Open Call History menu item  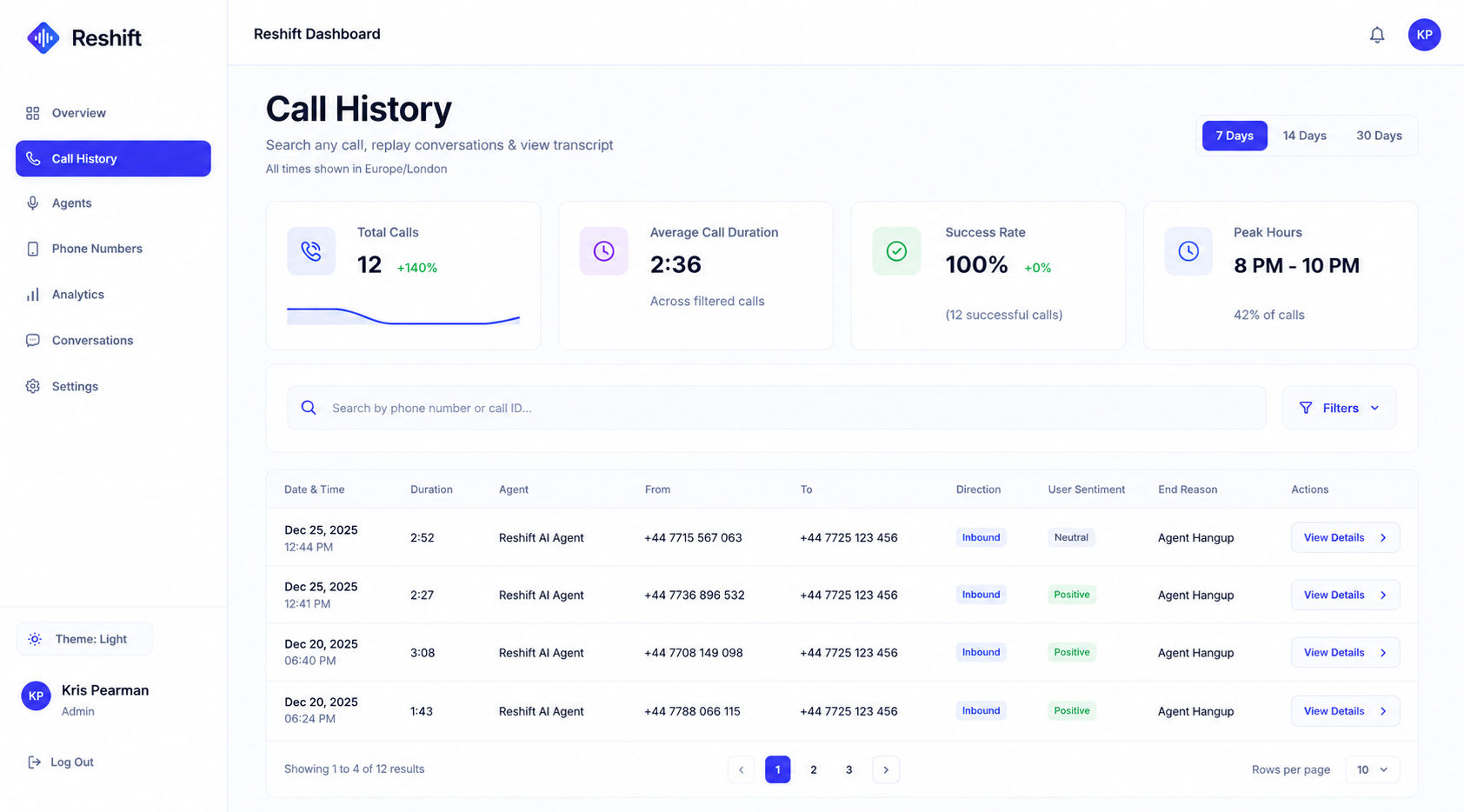[x=113, y=158]
